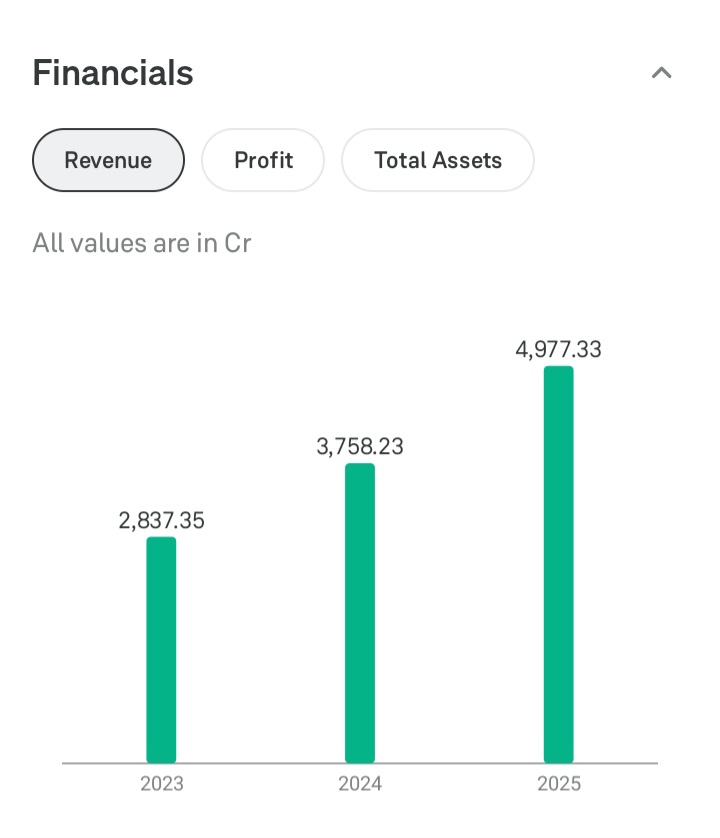Tap the 2024 revenue bar
This screenshot has height=838, width=720.
pyautogui.click(x=360, y=613)
